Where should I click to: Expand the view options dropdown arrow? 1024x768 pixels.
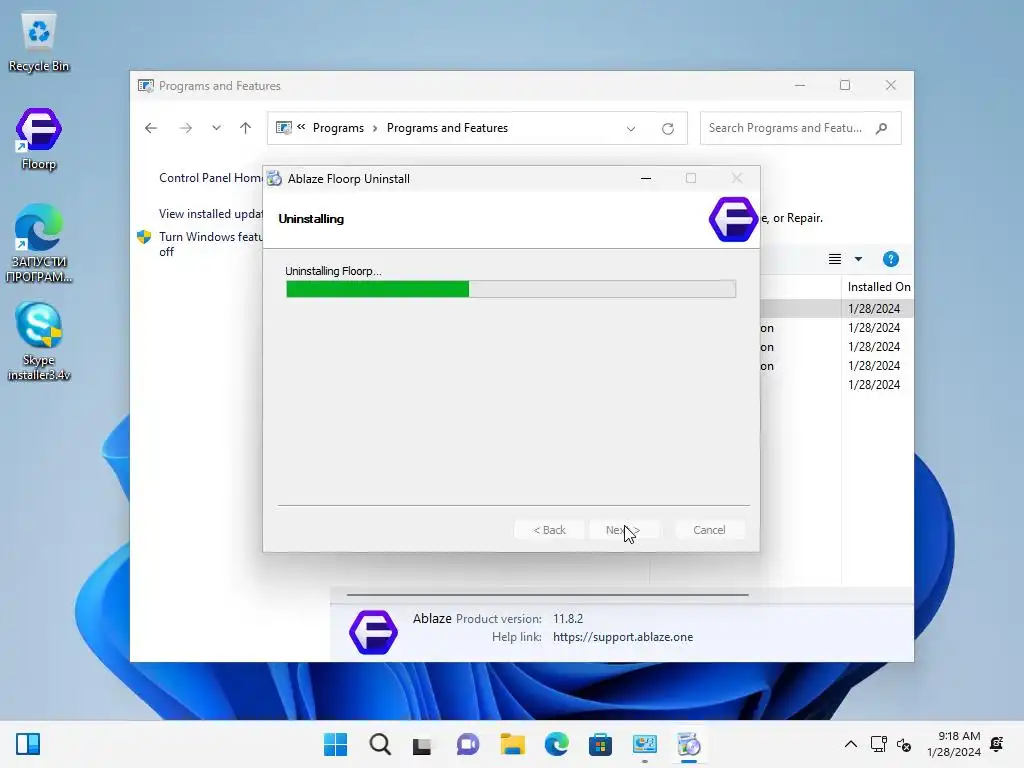coord(858,259)
